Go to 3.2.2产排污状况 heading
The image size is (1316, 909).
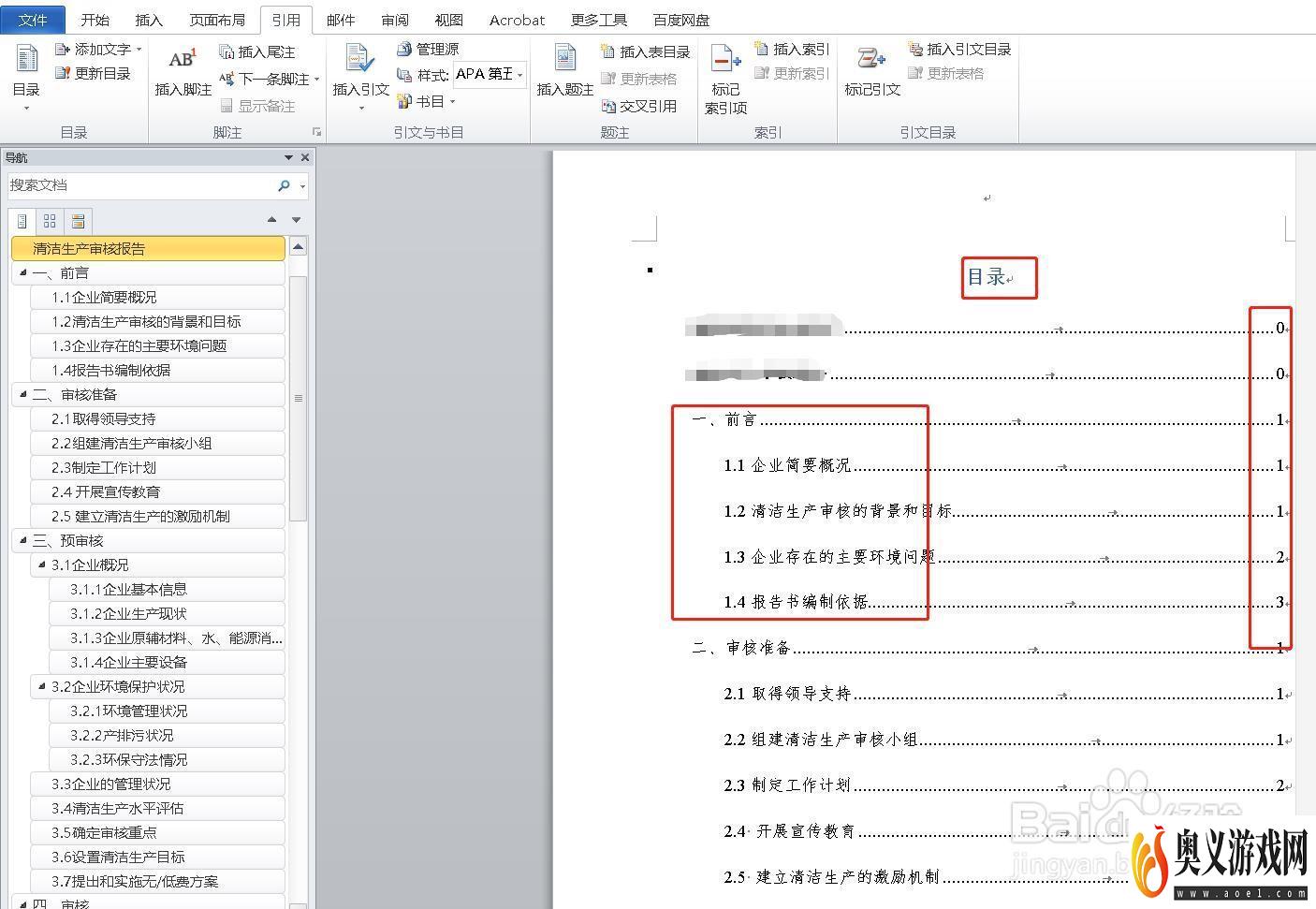click(x=167, y=735)
